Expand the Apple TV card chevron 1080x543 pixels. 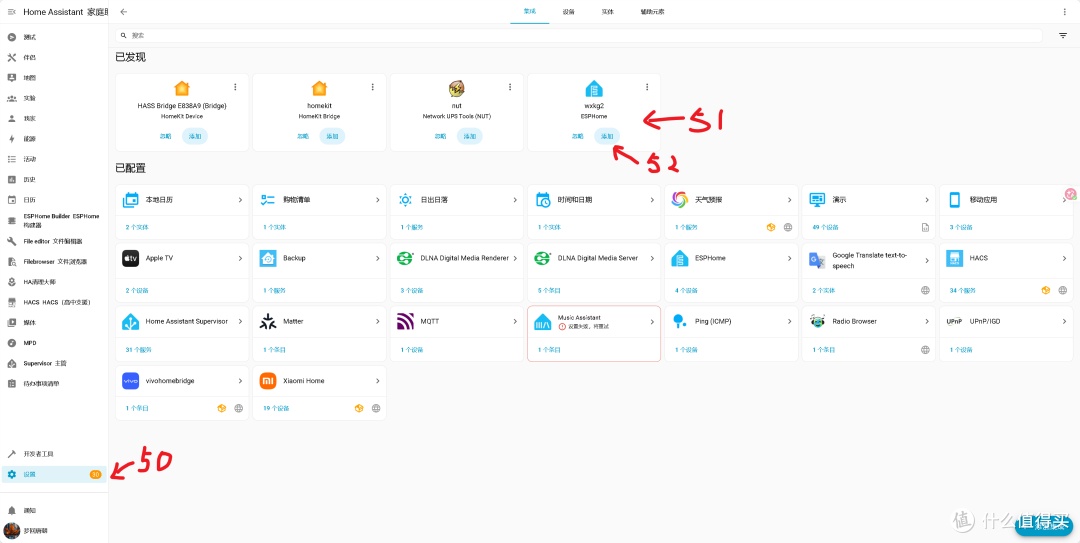240,258
